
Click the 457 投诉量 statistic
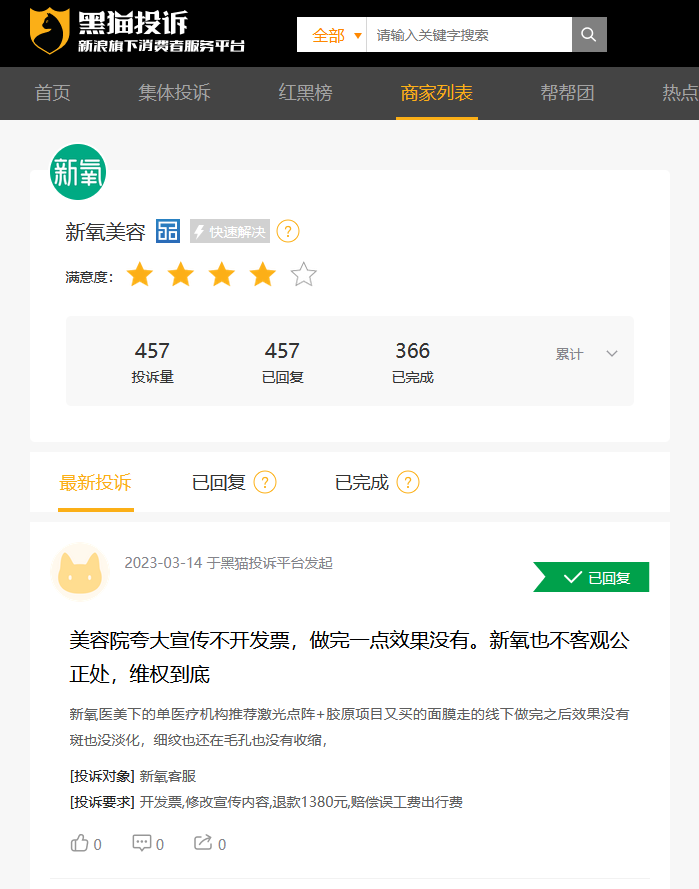tap(152, 361)
